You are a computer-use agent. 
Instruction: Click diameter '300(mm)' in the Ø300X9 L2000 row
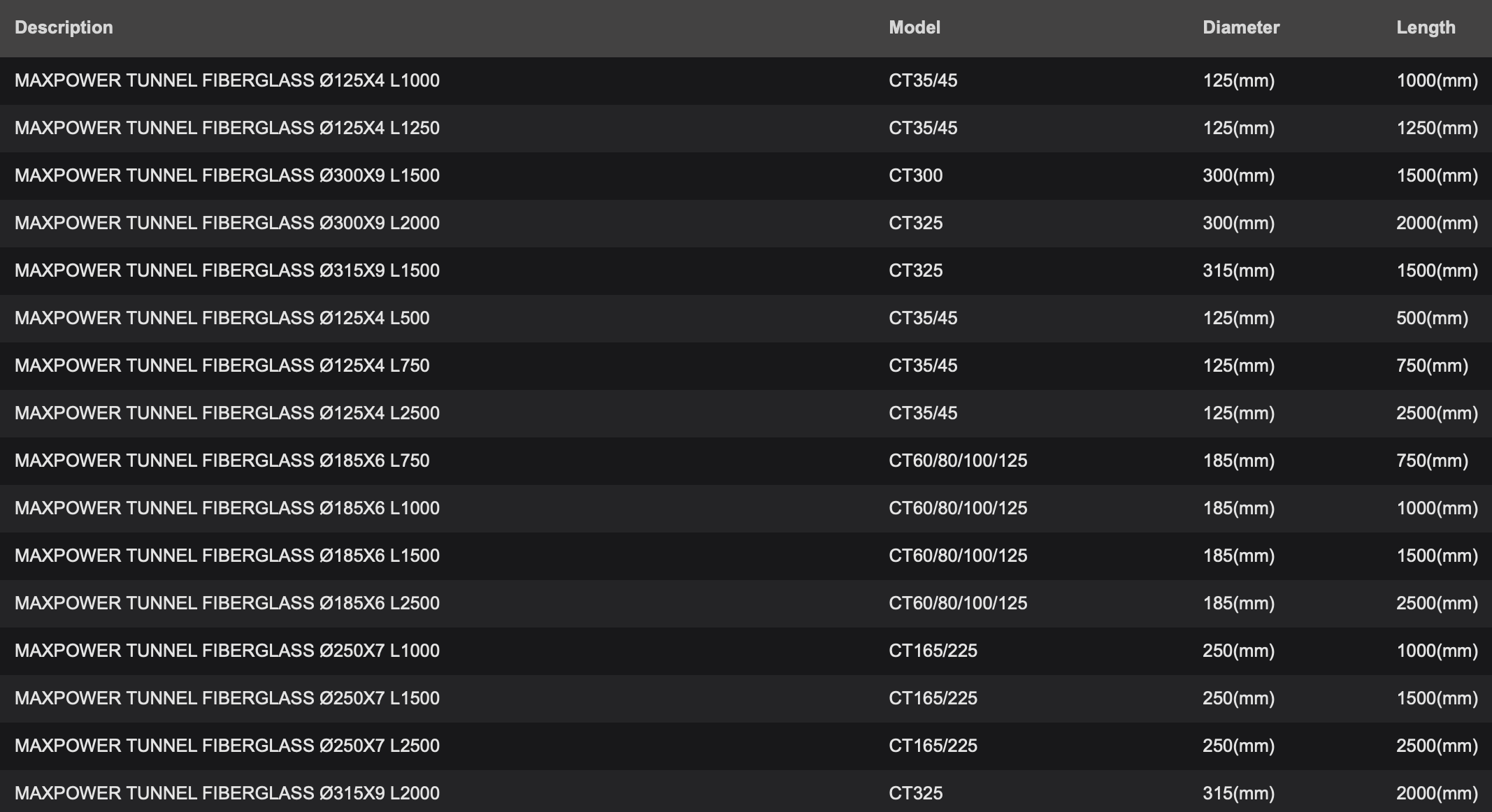pos(1239,223)
